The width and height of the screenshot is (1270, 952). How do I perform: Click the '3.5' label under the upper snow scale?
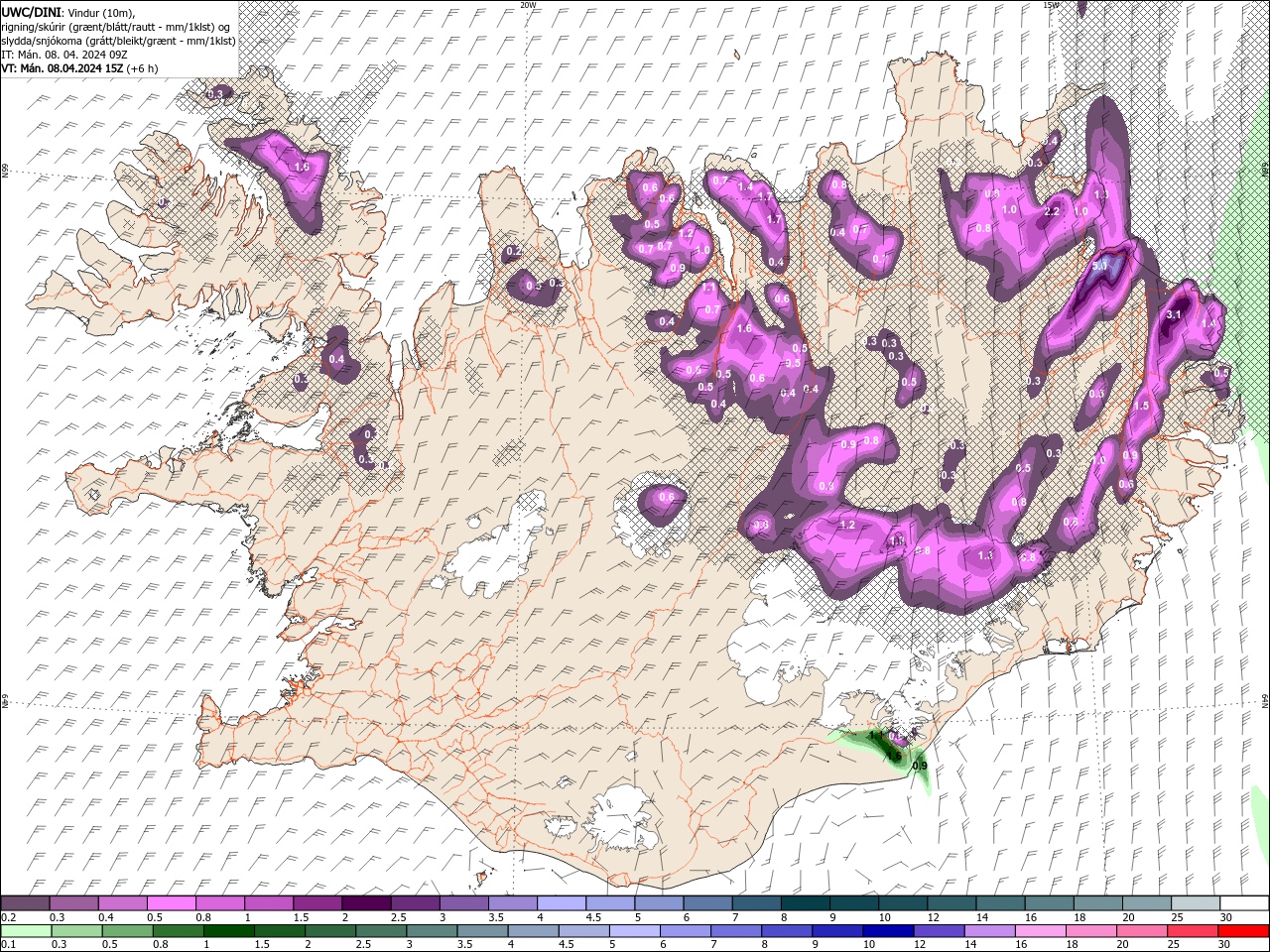pos(495,917)
